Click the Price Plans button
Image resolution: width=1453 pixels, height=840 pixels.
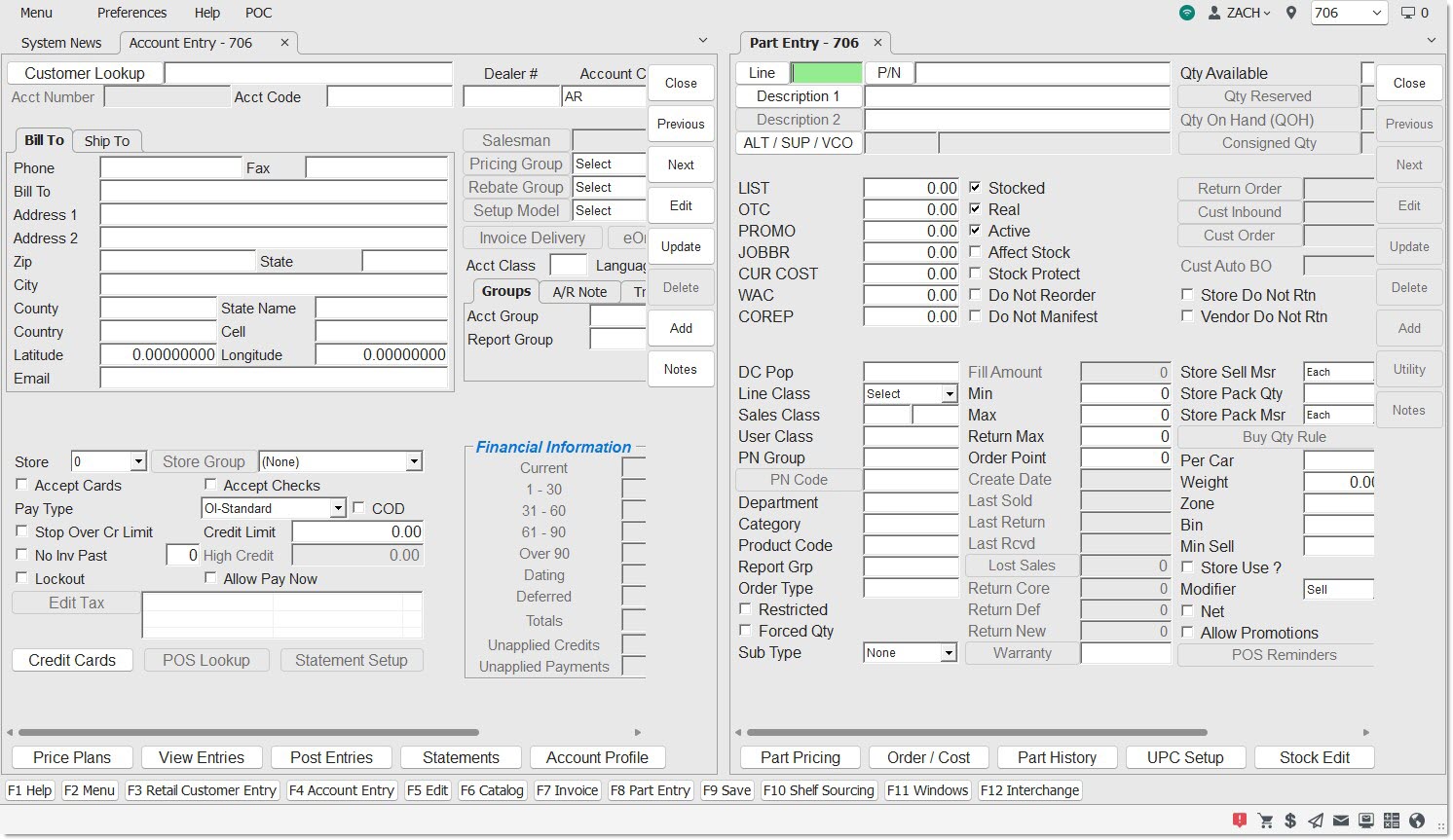coord(72,757)
